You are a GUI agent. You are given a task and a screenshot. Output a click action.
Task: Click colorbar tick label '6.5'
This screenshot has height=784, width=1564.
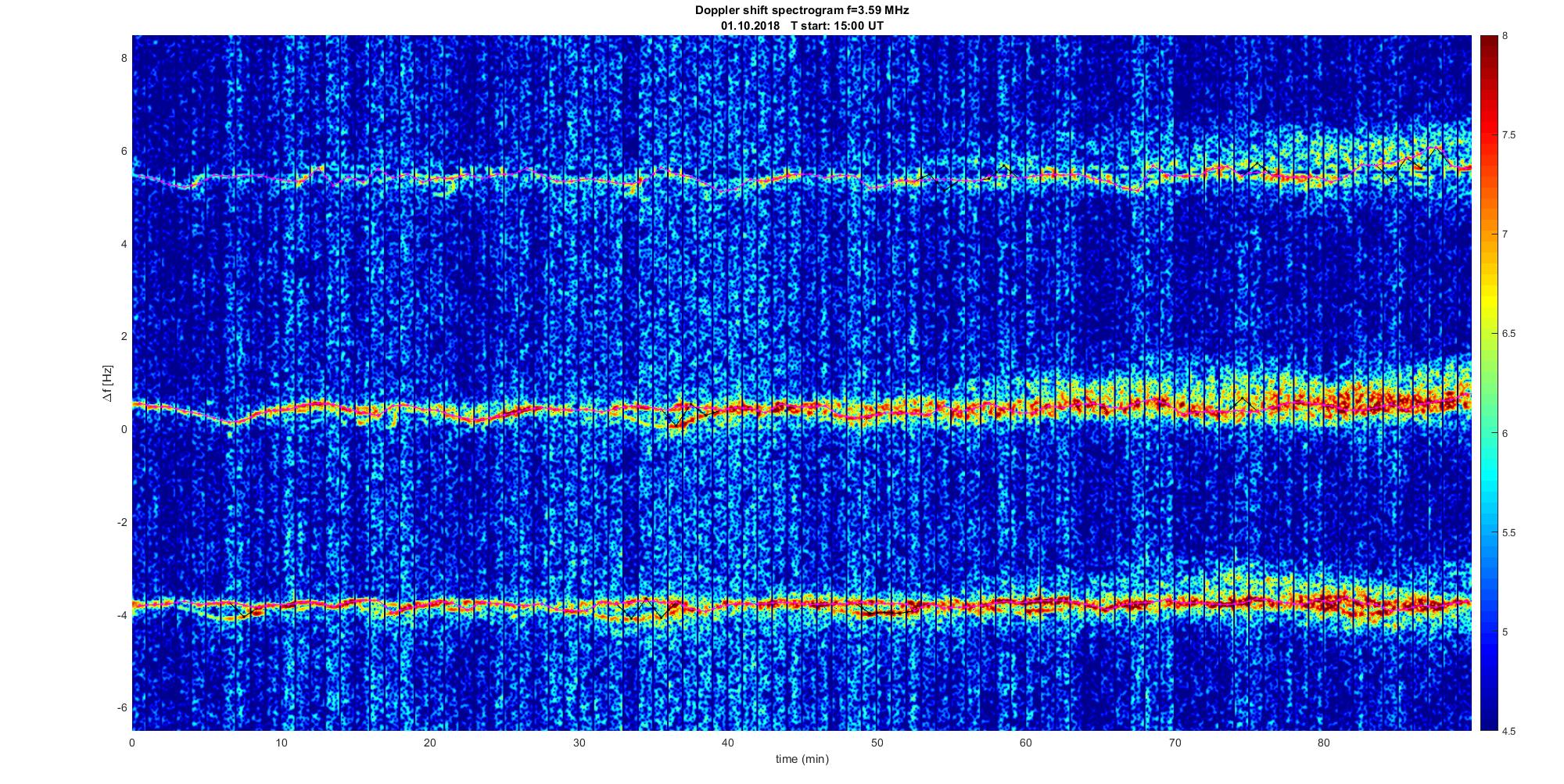[1508, 334]
